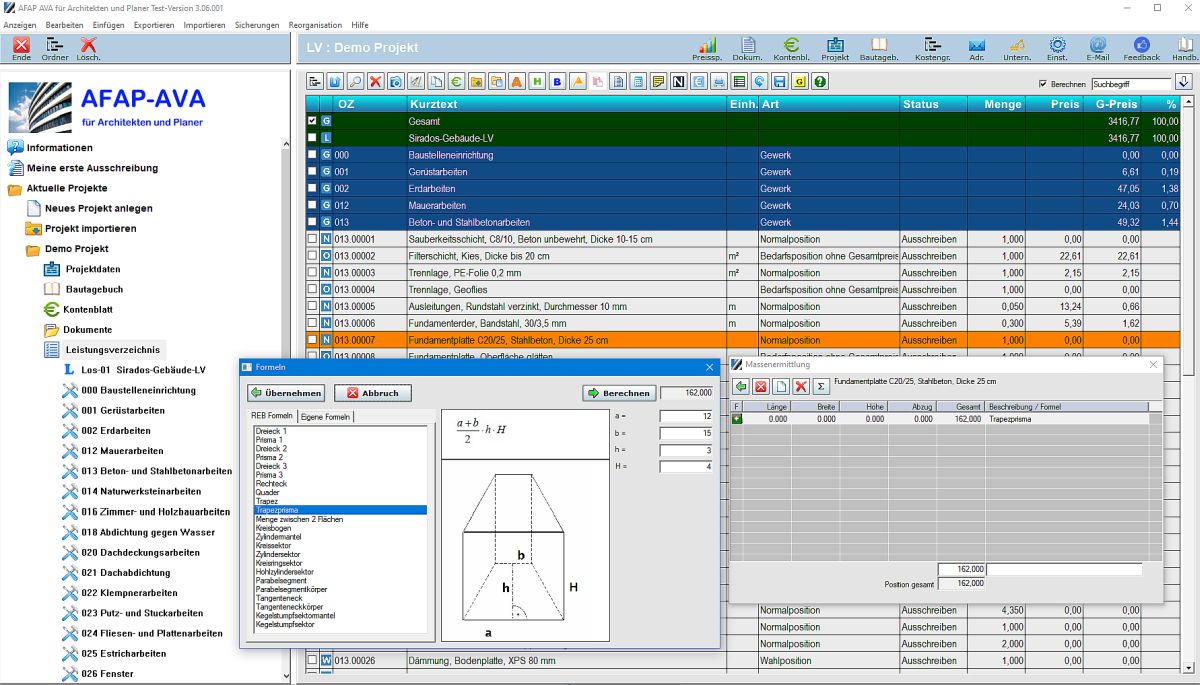Check the 000 Baustelleneinrichtung row checkbox
This screenshot has height=685, width=1200.
pyautogui.click(x=313, y=155)
